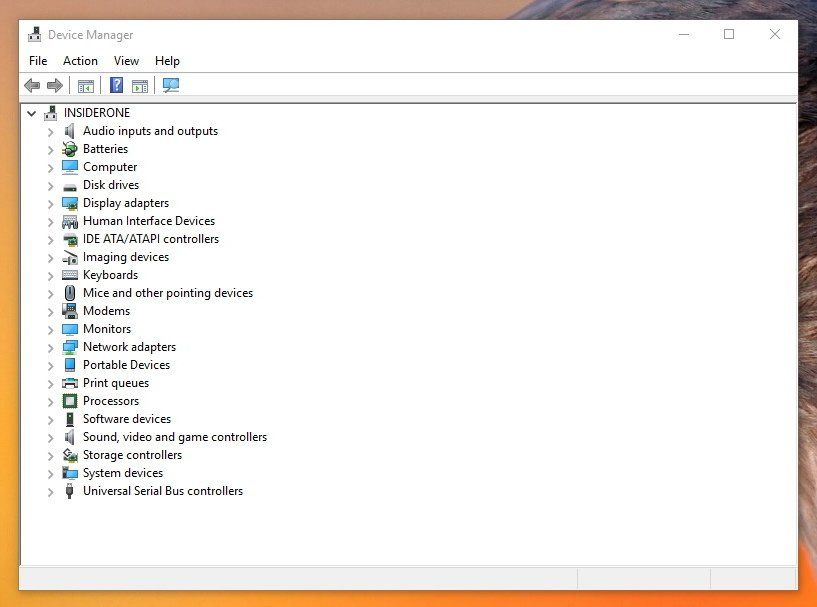Click the Processors device icon
This screenshot has height=607, width=817.
(69, 401)
